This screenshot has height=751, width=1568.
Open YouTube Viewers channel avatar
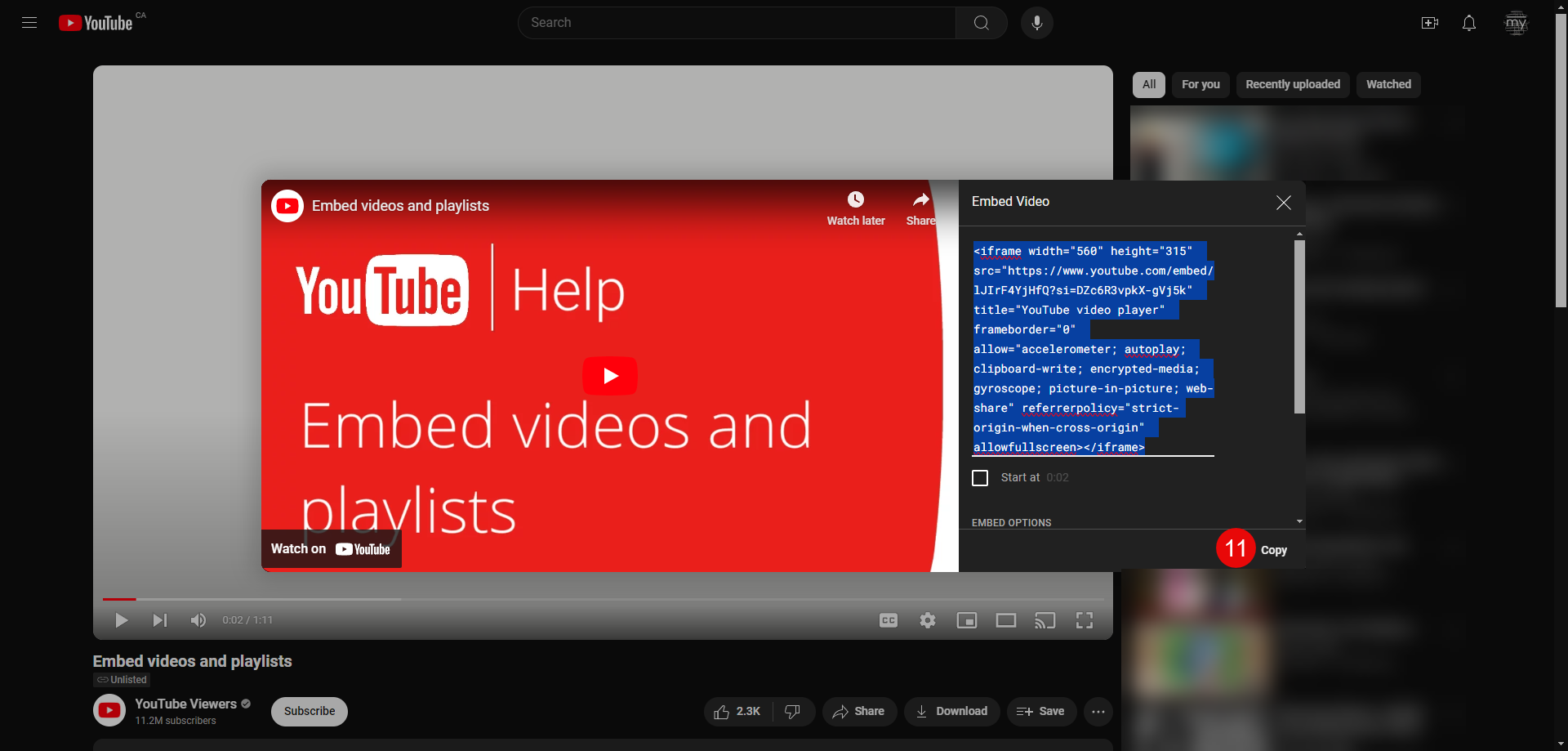[109, 711]
